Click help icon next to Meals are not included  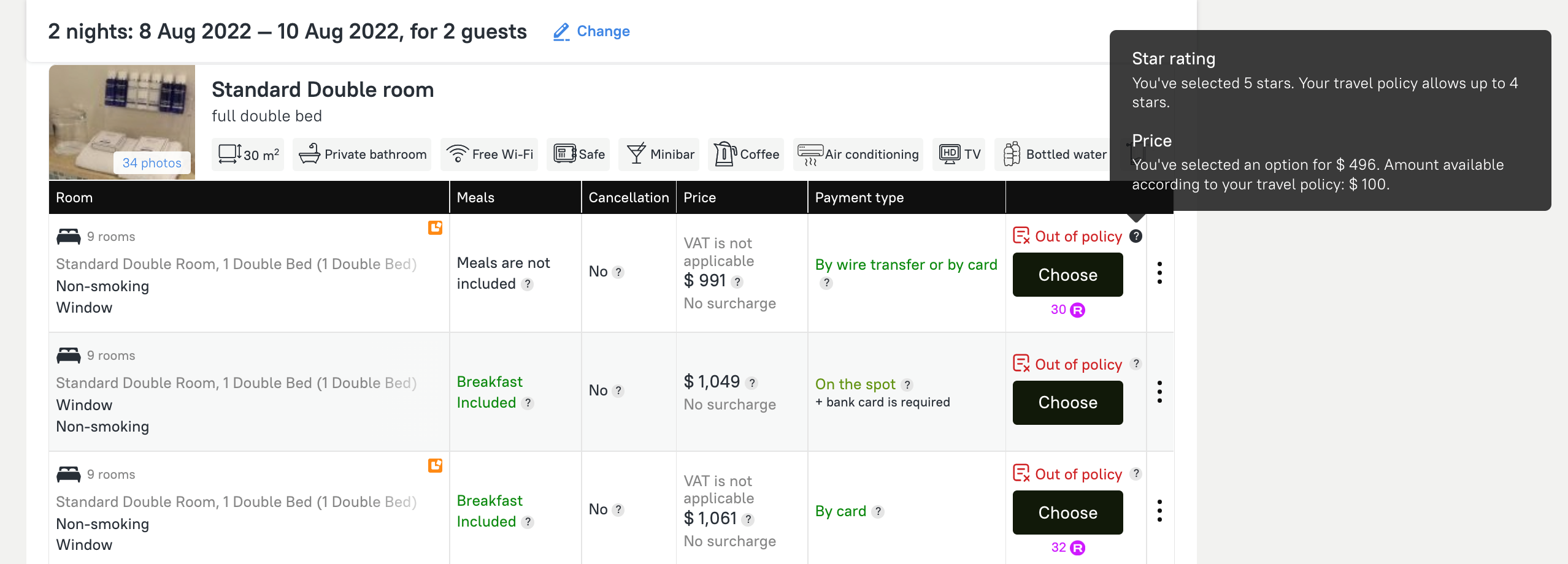pyautogui.click(x=528, y=284)
